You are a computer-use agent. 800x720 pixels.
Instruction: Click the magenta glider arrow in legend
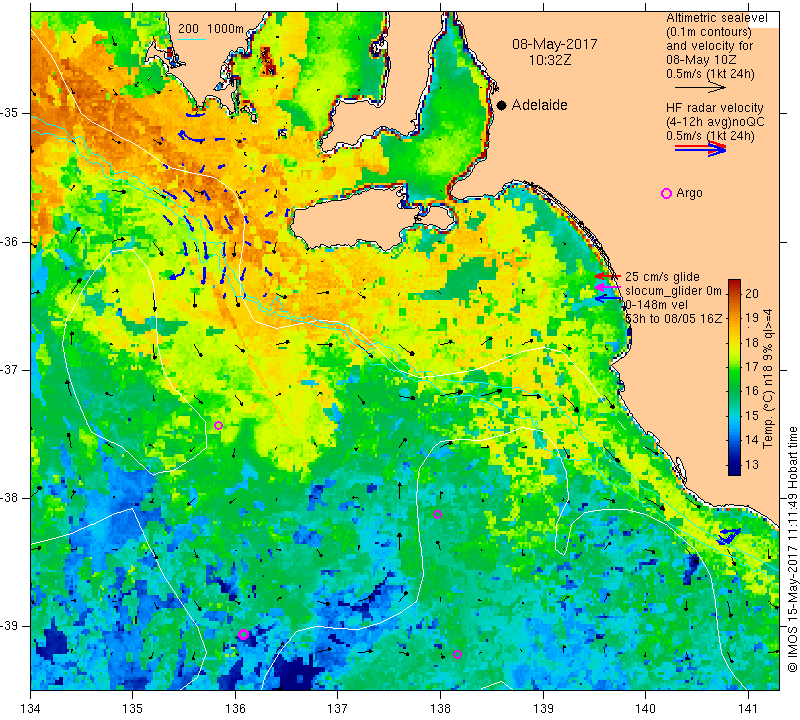[x=607, y=287]
